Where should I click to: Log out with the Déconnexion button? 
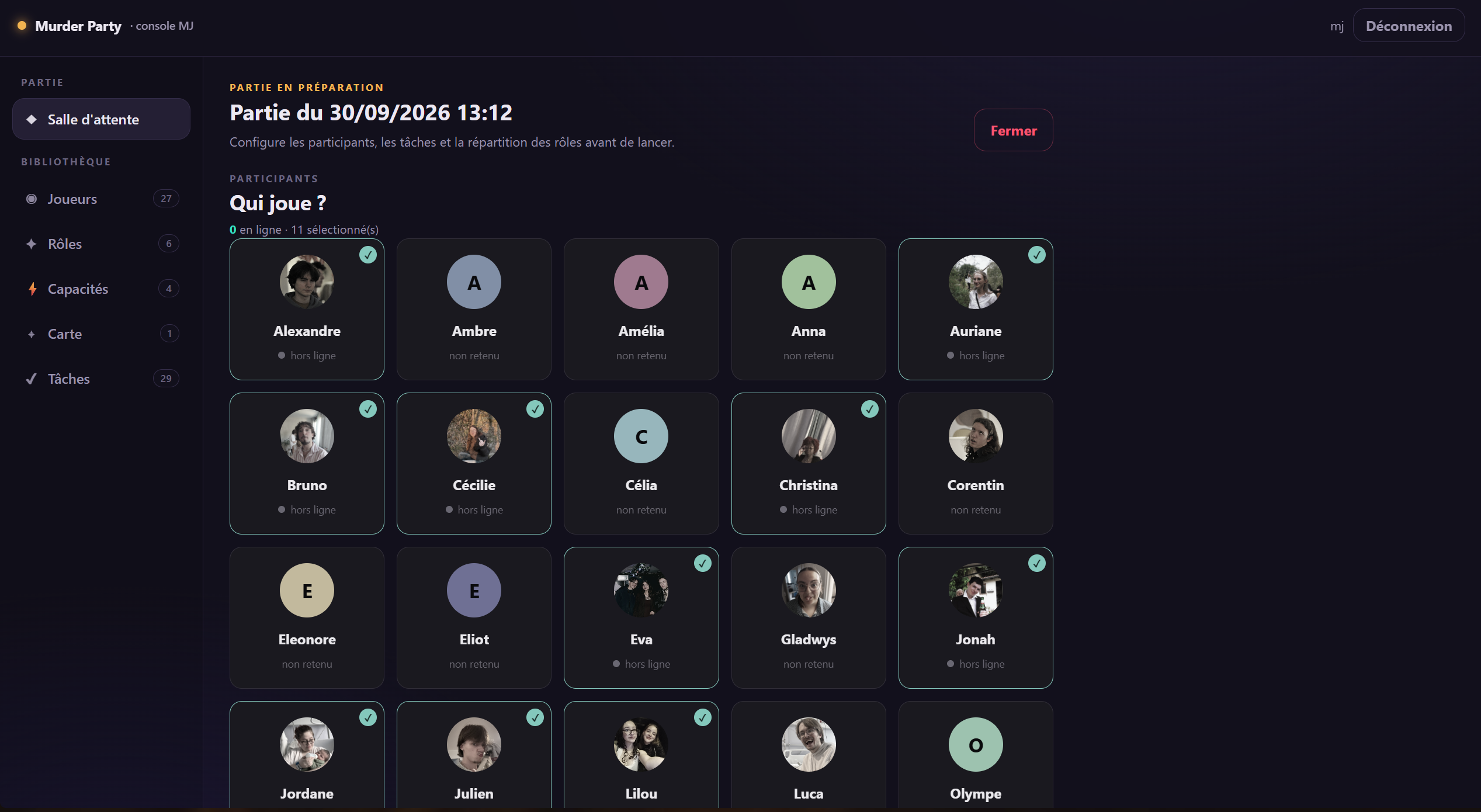click(x=1409, y=26)
